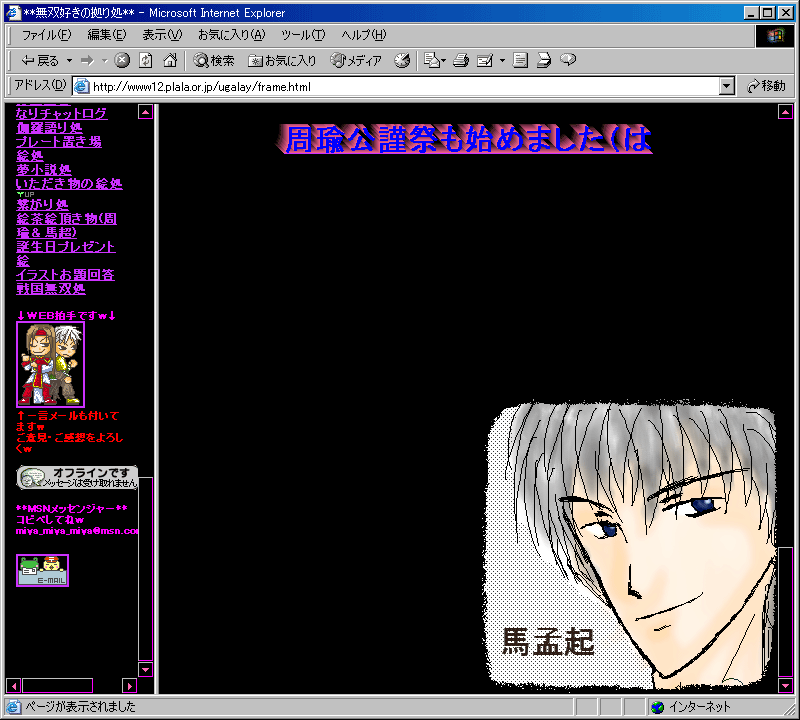Screen dimensions: 800x720
Task: Click the sidebar's horizontal scrollbar thumb
Action: click(x=58, y=686)
